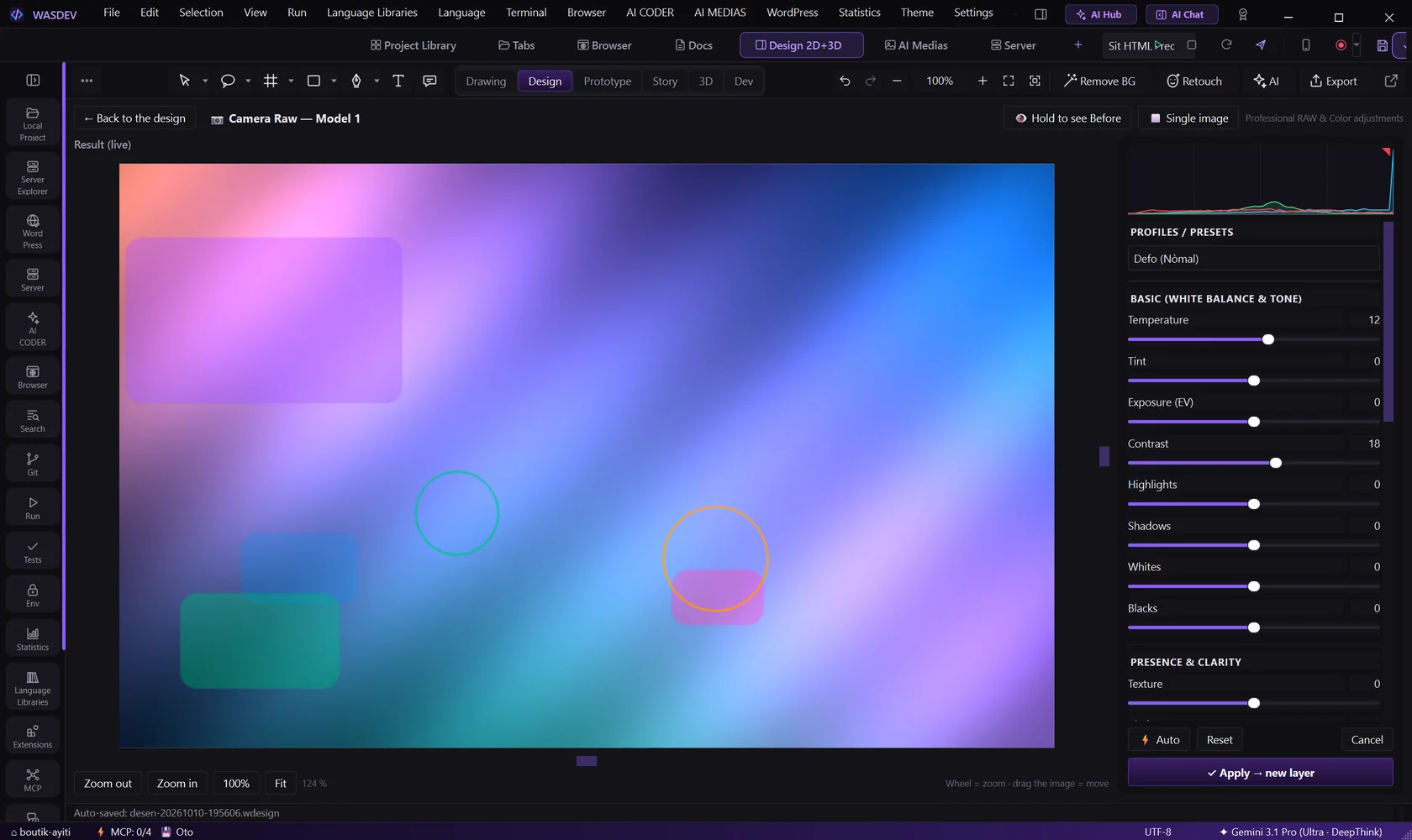Open Env in the sidebar
Screen dimensions: 1412x840
33,595
